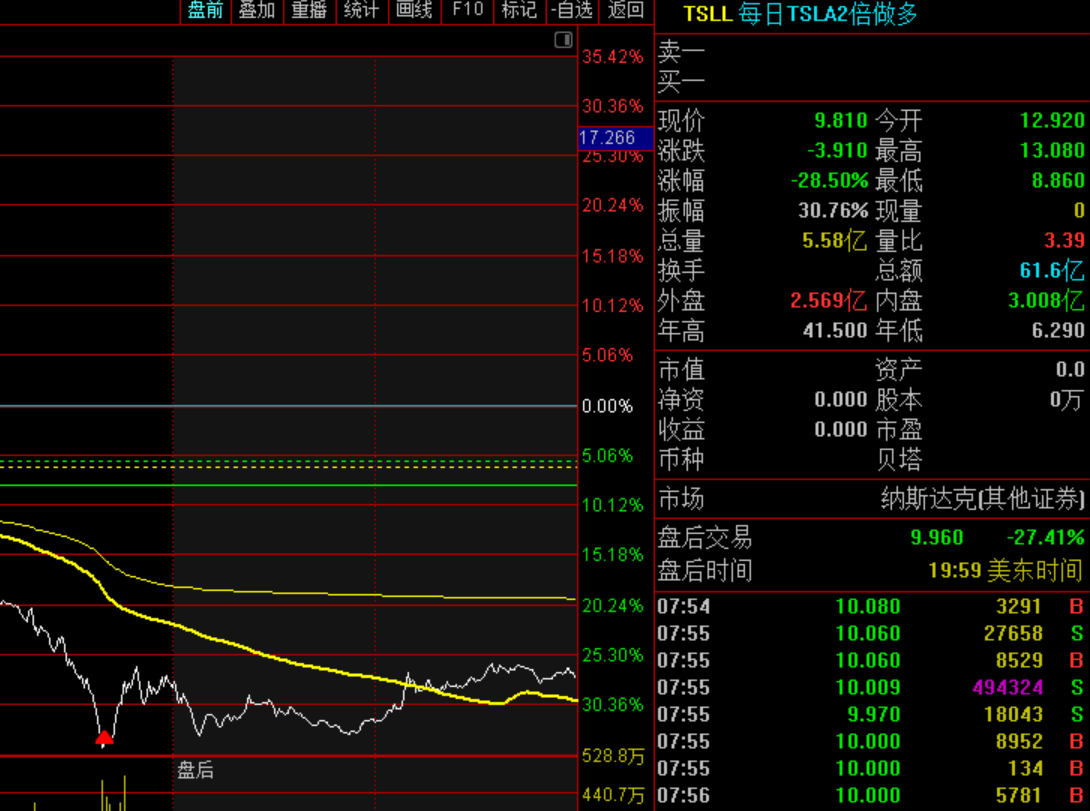
Task: Select the after-hours time 19:59 美东时间
Action: click(x=1005, y=571)
